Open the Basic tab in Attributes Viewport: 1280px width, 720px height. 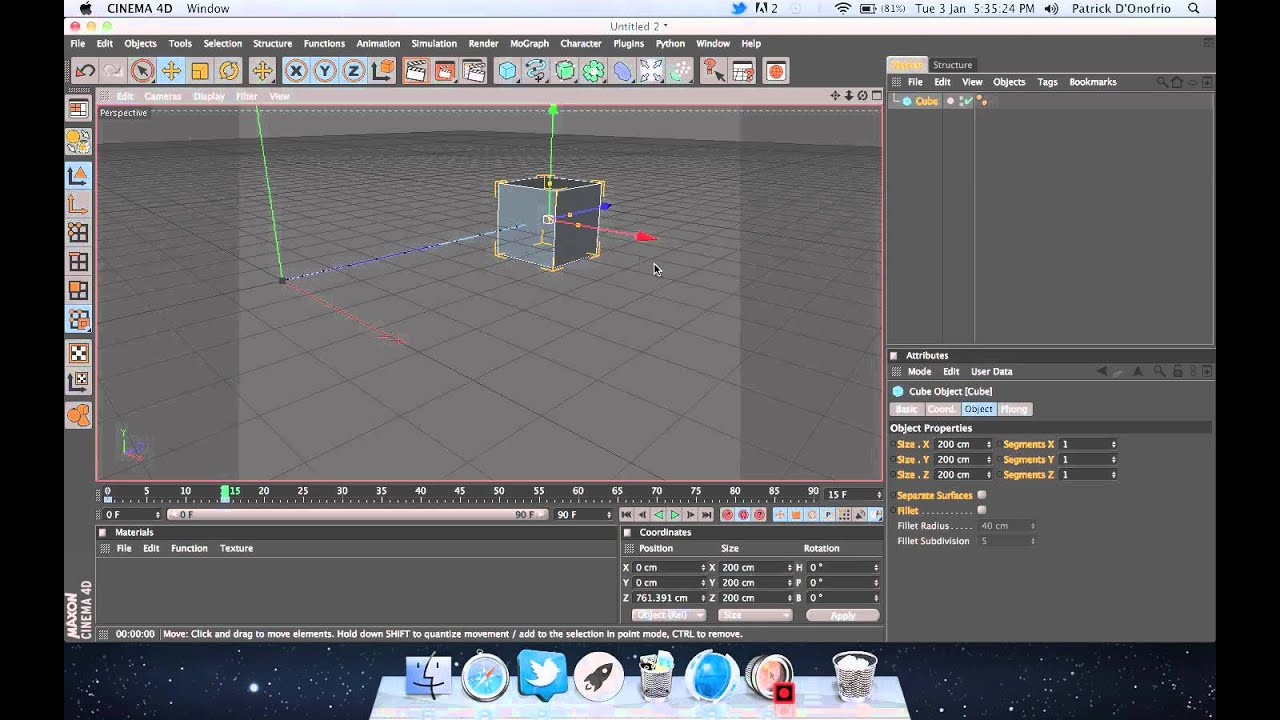click(907, 409)
